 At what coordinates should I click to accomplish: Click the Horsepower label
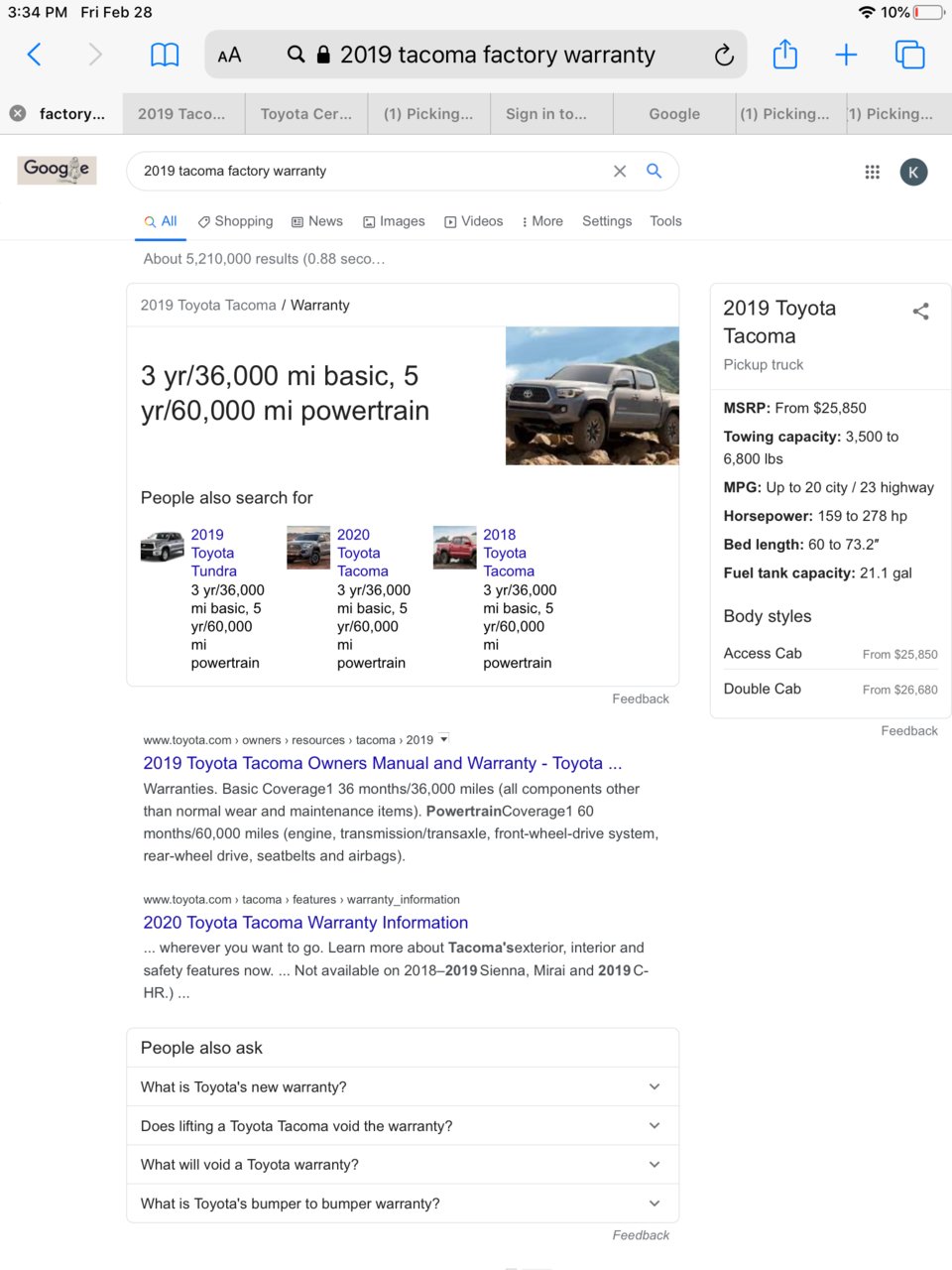pos(769,516)
